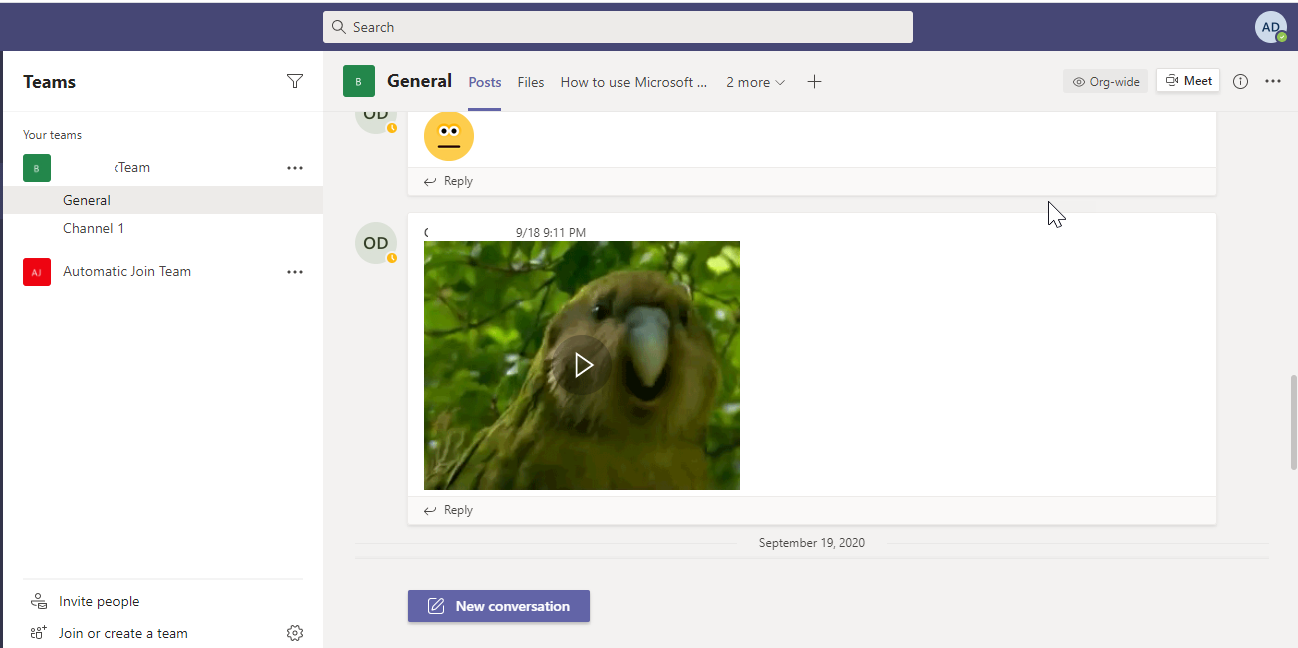This screenshot has height=648, width=1298.
Task: Click Join or create a team
Action: (123, 633)
